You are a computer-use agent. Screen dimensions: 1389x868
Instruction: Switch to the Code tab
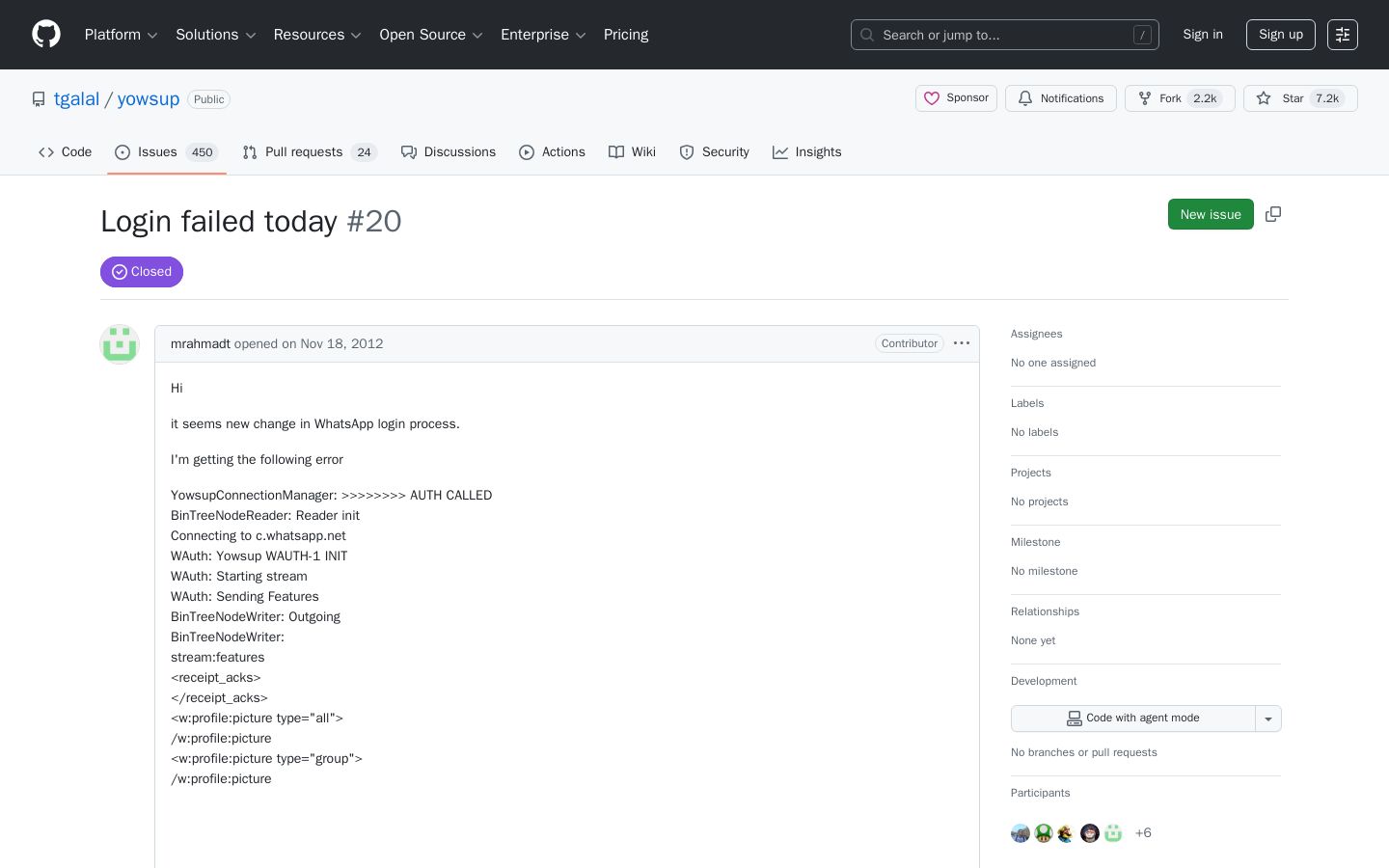66,152
